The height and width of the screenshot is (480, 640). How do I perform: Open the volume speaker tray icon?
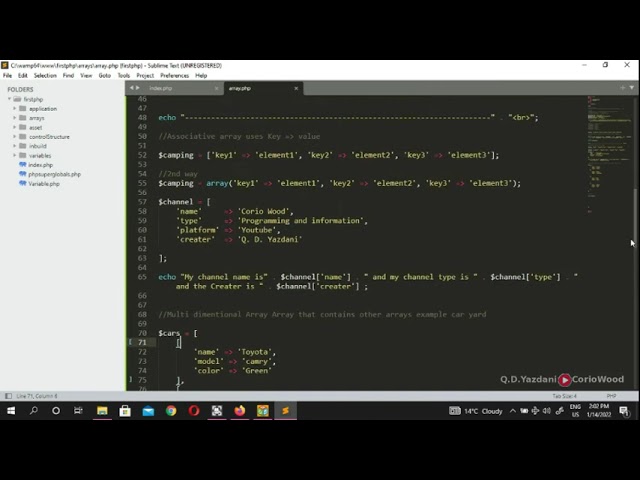point(547,411)
